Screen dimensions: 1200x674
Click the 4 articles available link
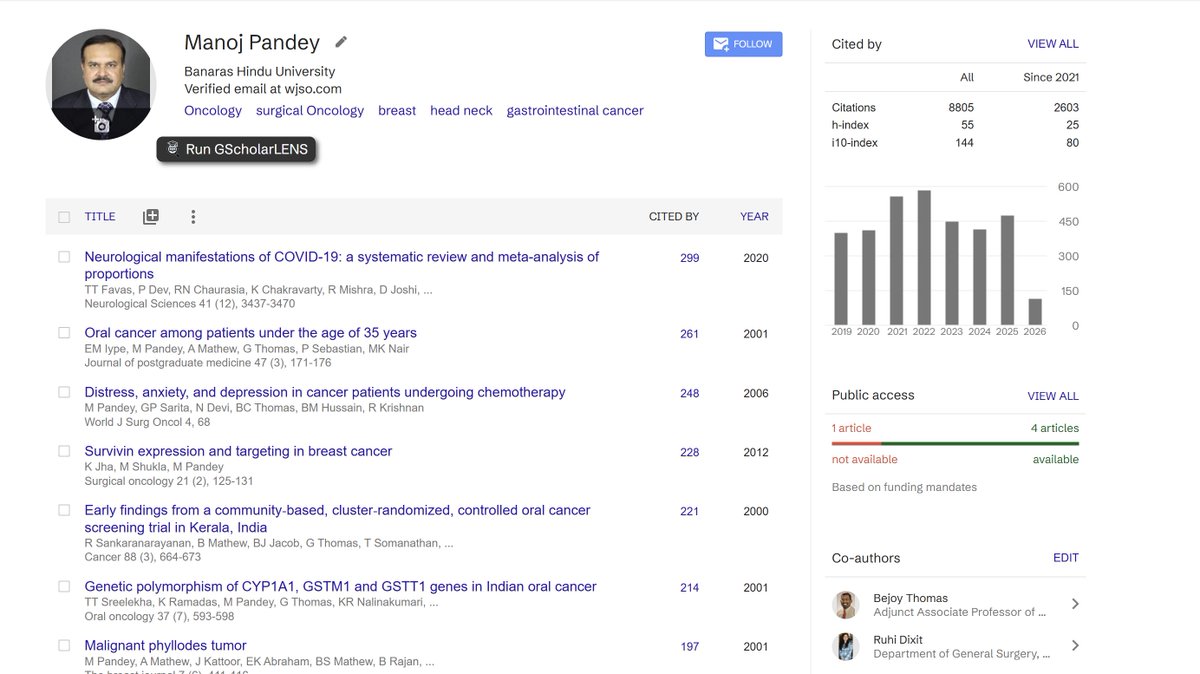1055,428
